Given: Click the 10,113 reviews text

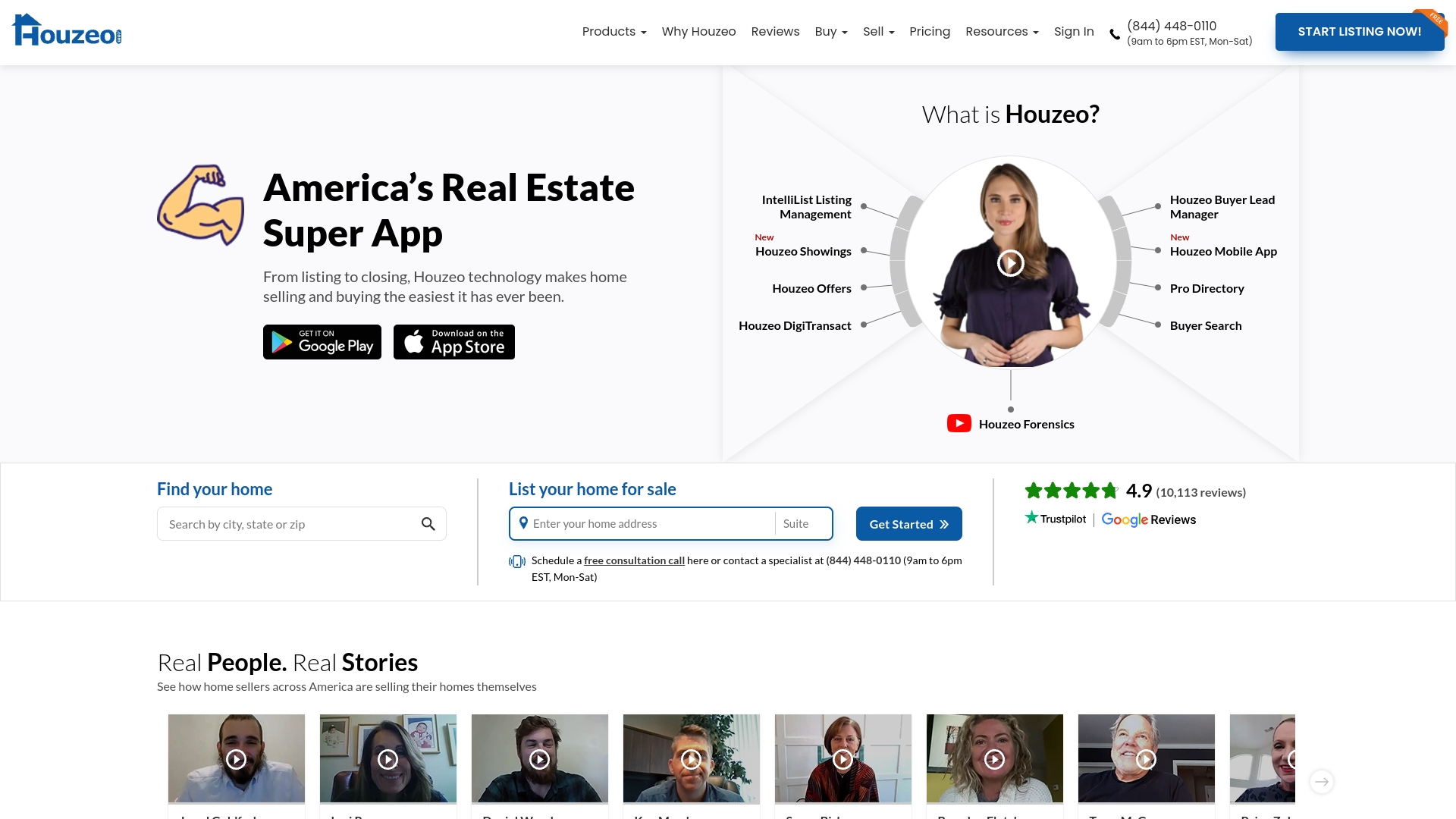Looking at the screenshot, I should coord(1200,493).
